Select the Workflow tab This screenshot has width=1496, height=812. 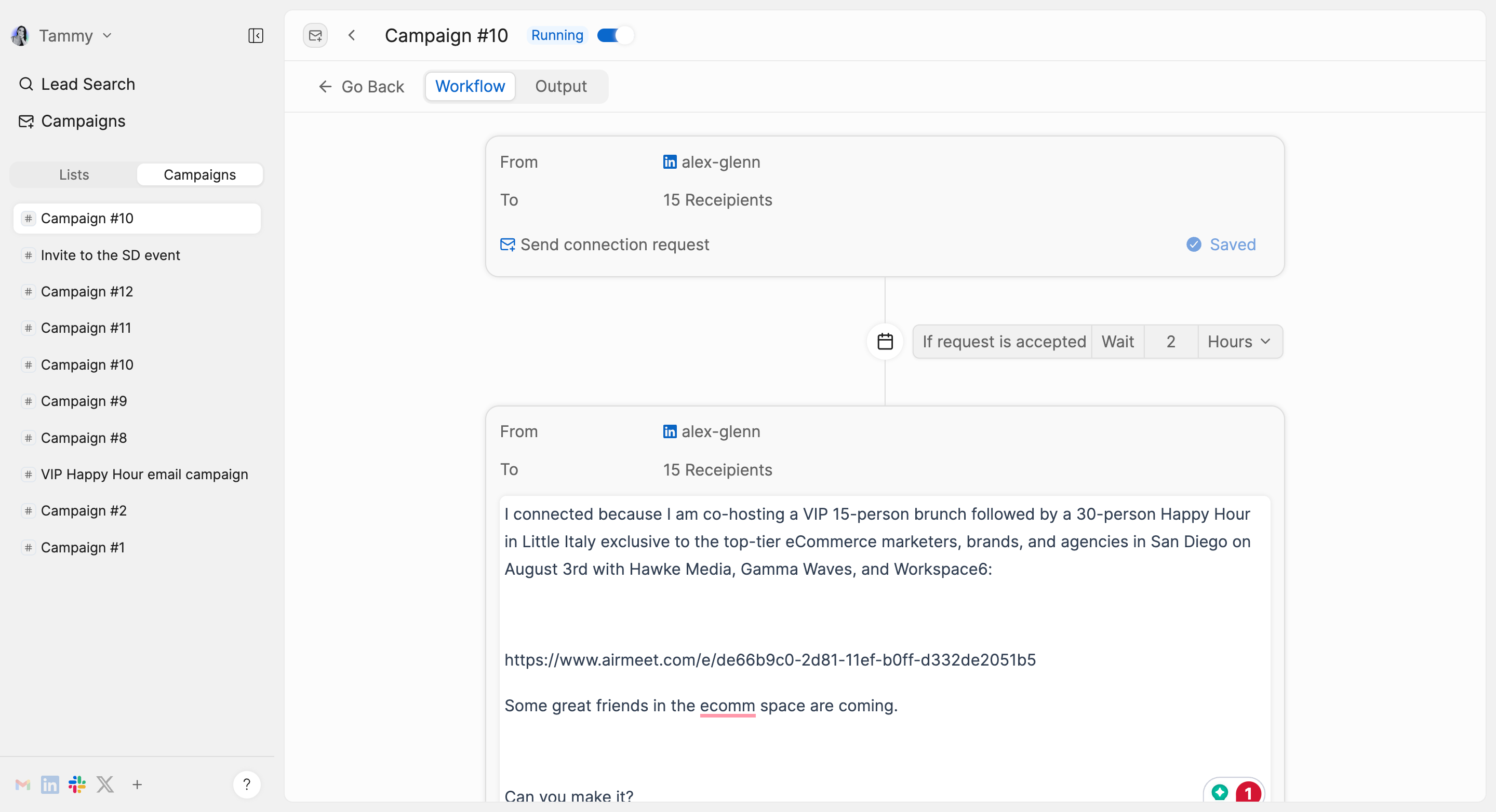470,86
